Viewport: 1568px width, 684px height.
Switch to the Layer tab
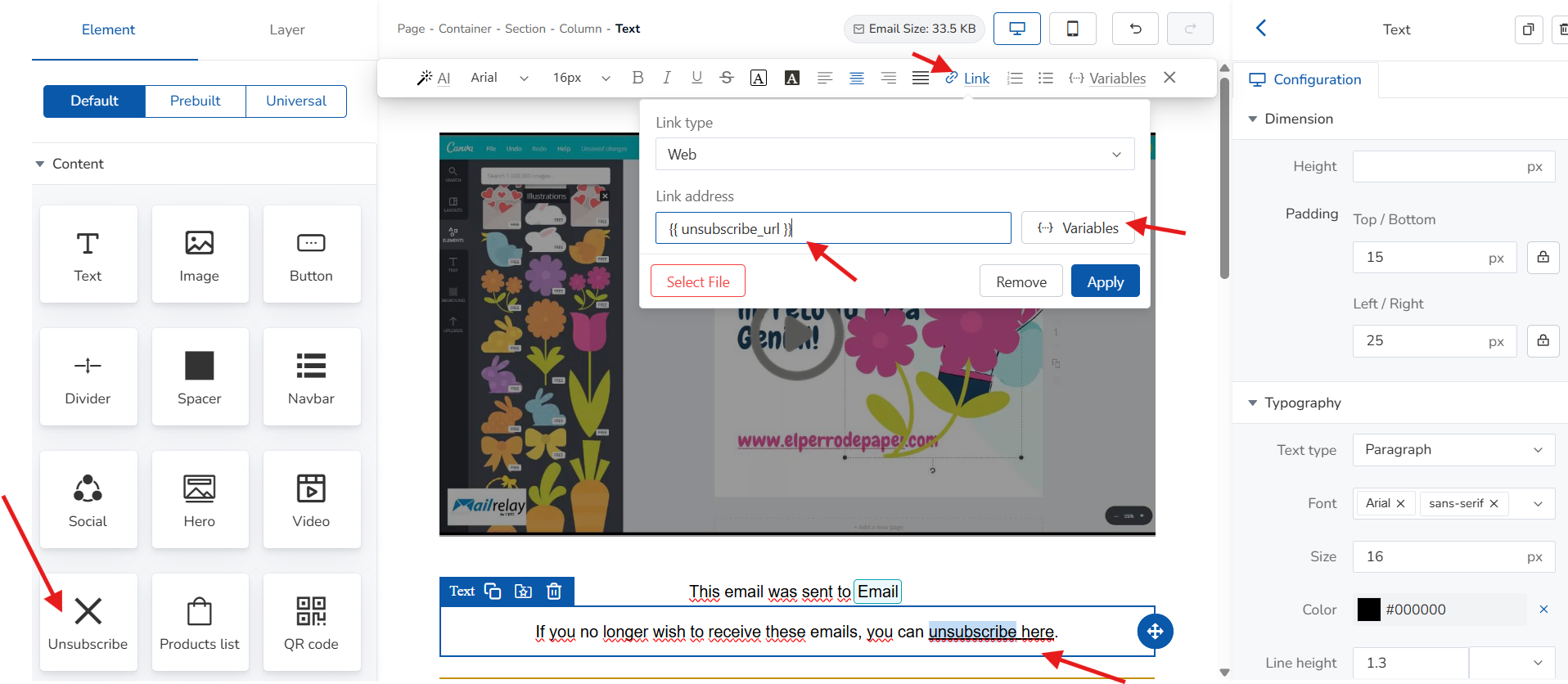click(x=287, y=29)
